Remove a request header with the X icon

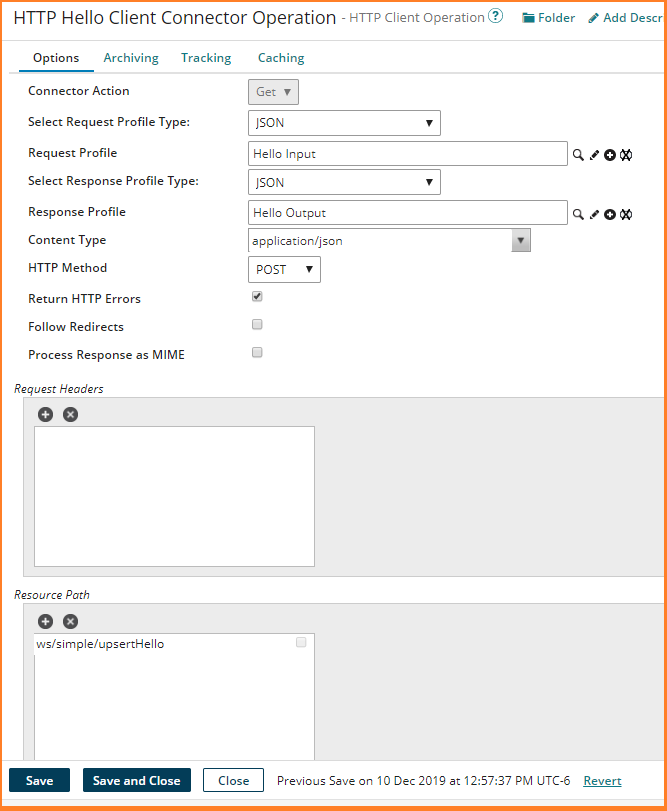pyautogui.click(x=70, y=414)
